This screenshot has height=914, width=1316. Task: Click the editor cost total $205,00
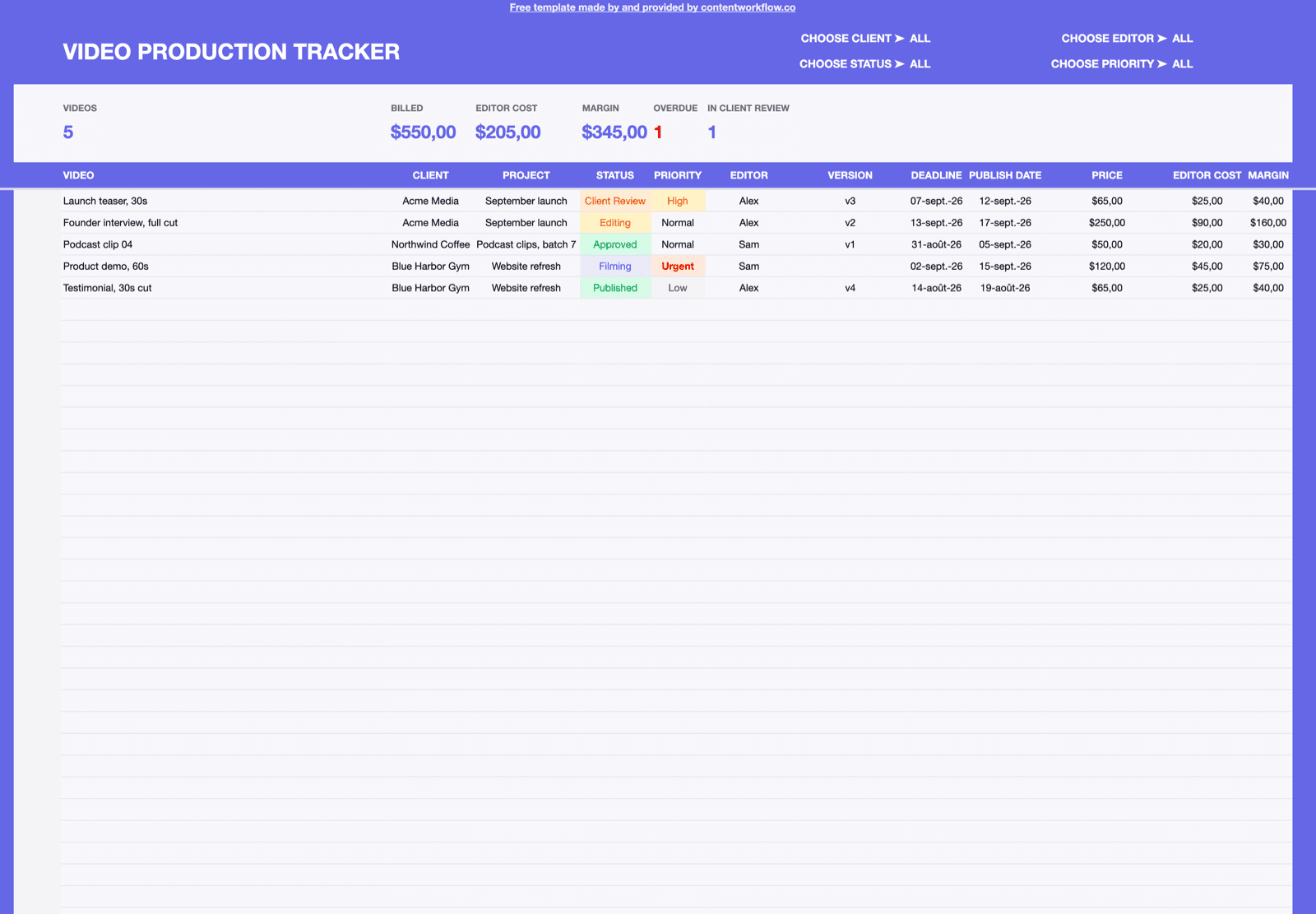[507, 132]
